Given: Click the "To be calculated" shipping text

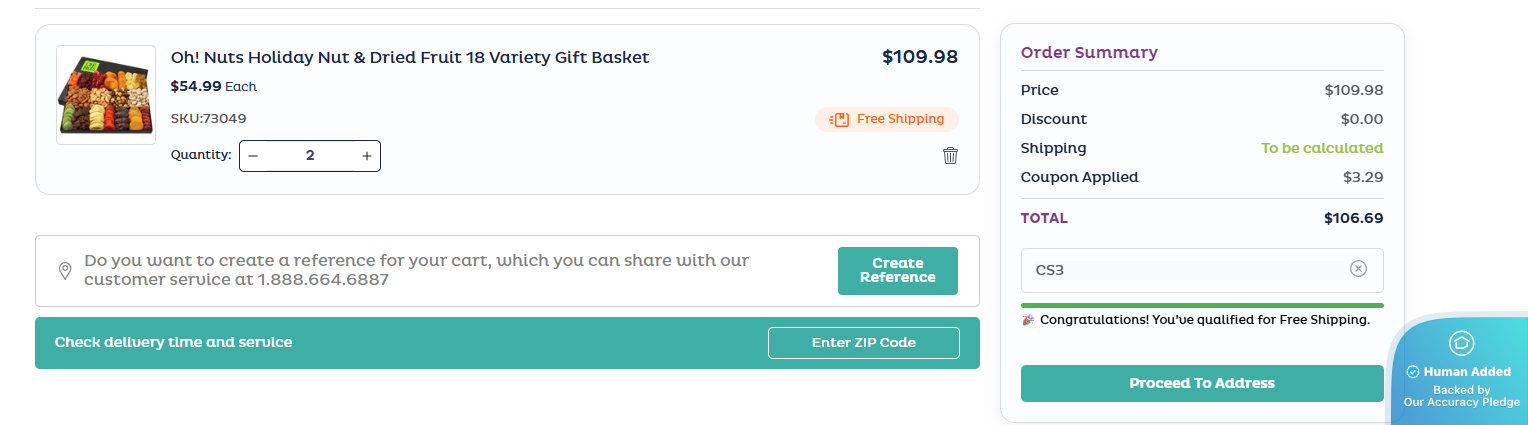Looking at the screenshot, I should [x=1321, y=148].
